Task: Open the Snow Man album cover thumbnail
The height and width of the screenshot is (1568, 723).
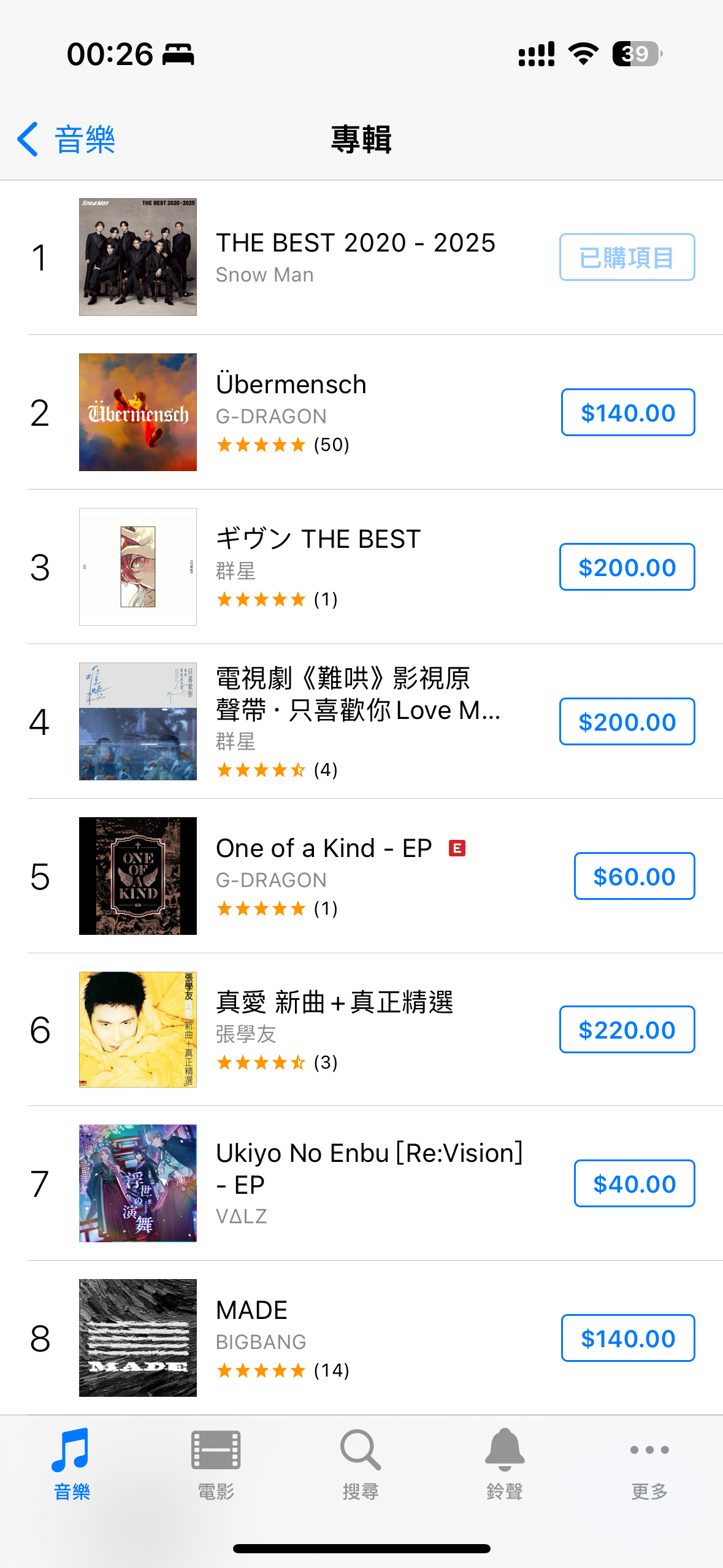Action: tap(138, 257)
